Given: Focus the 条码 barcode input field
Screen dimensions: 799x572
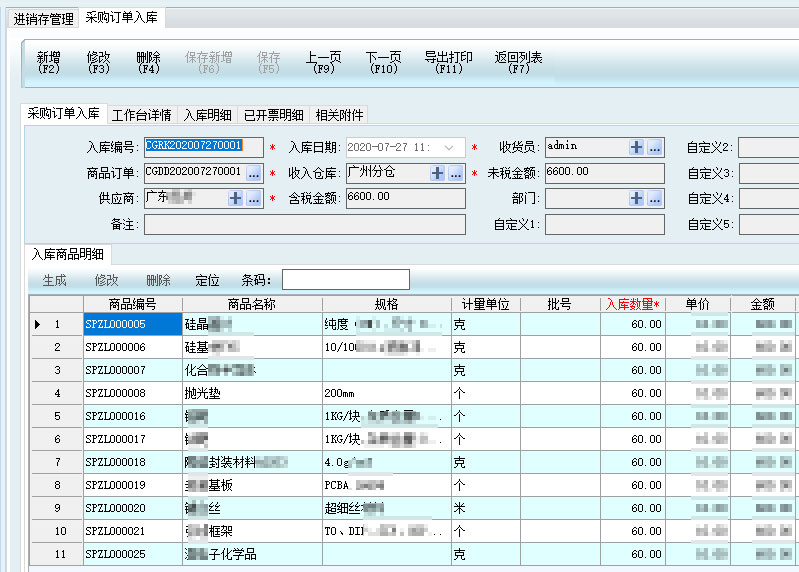Looking at the screenshot, I should [346, 280].
